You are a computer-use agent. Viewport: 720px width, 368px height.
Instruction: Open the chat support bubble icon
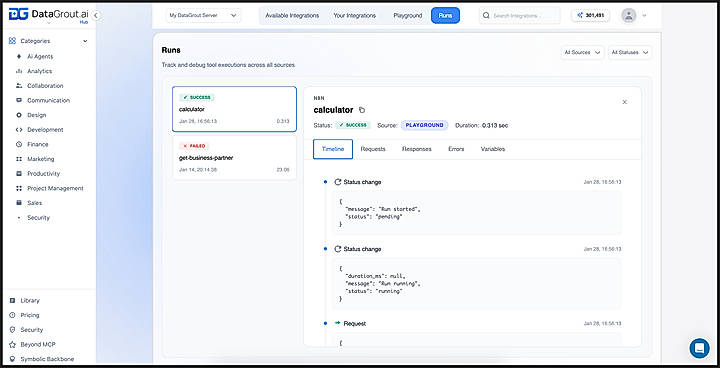(x=699, y=348)
